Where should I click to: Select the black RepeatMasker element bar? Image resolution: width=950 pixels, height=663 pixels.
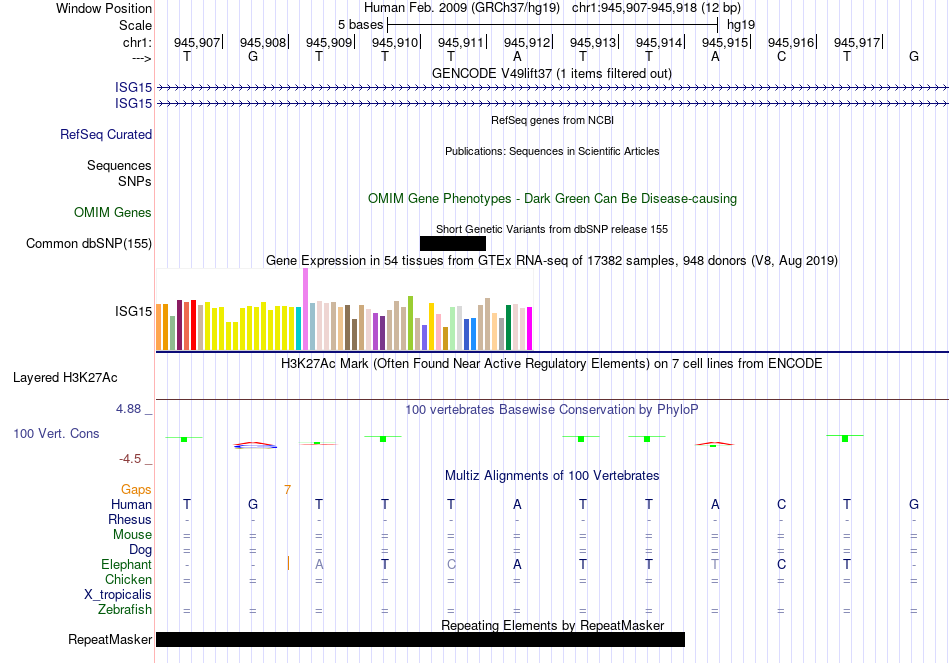(420, 639)
